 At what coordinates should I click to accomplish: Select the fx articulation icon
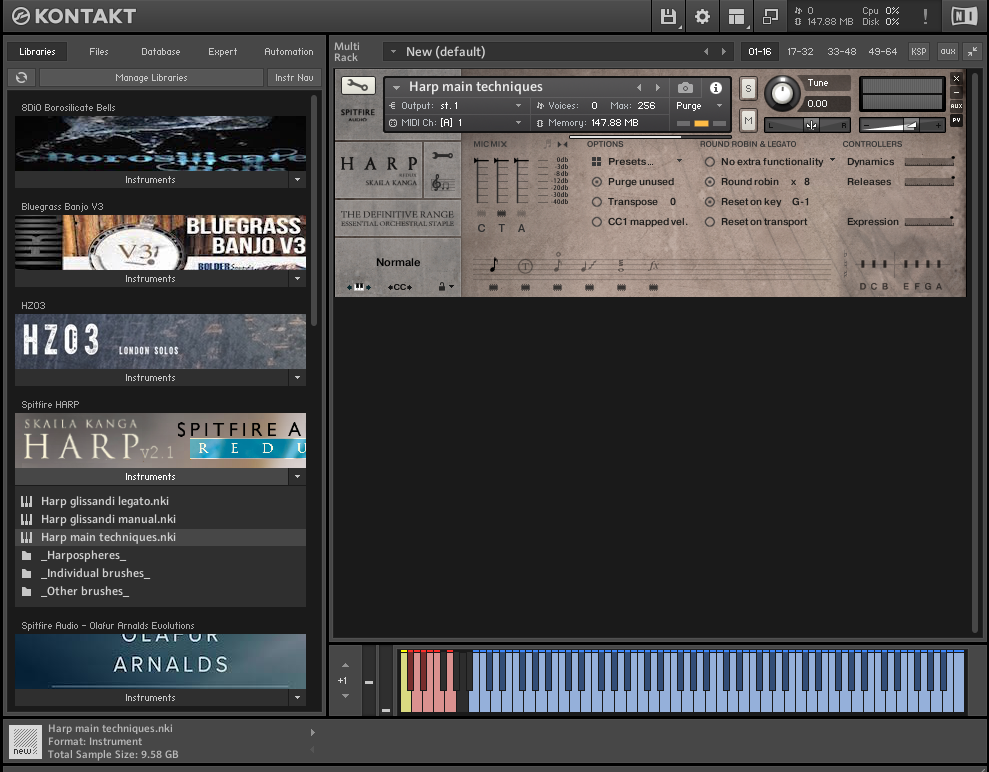coord(653,266)
